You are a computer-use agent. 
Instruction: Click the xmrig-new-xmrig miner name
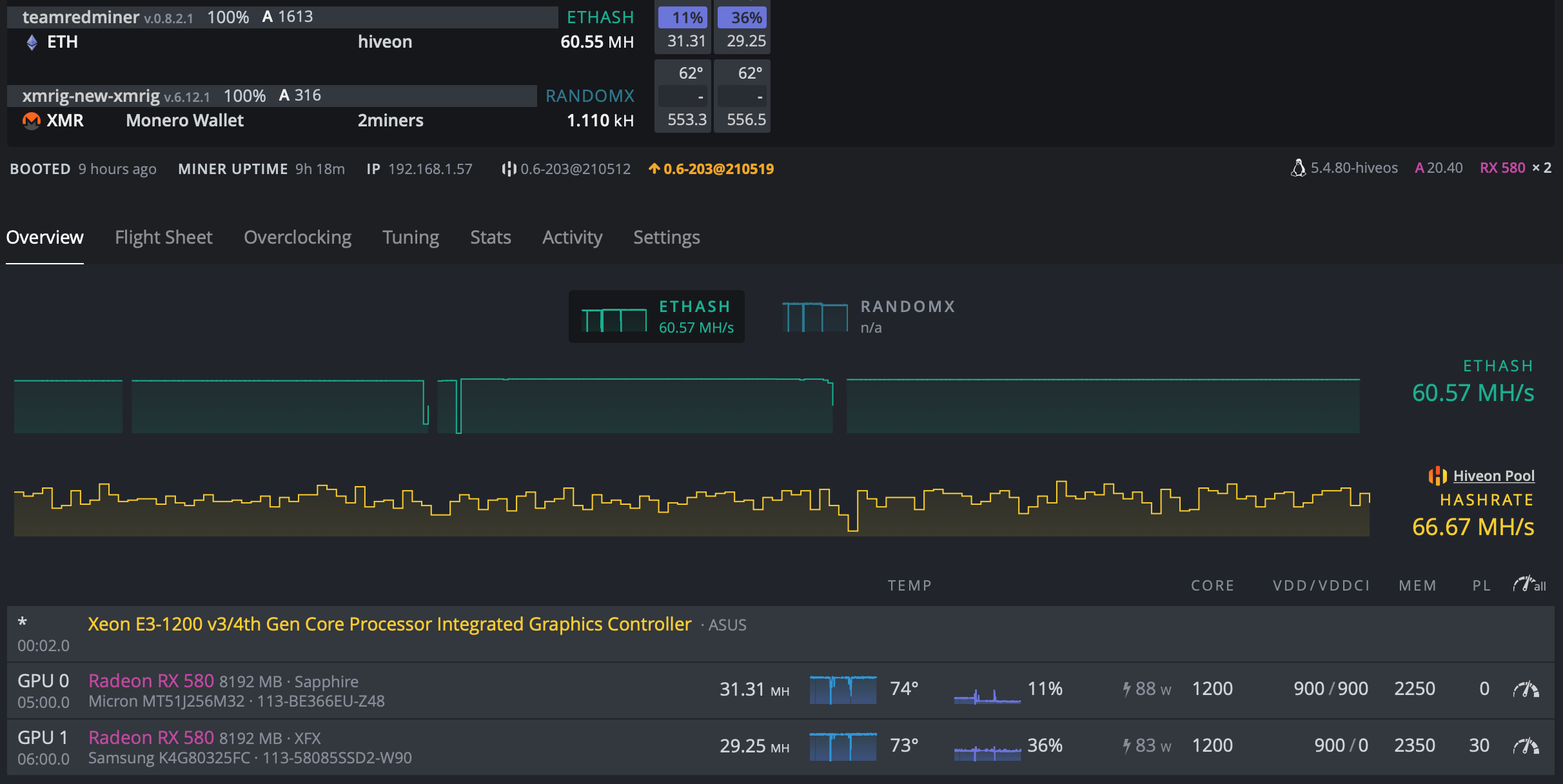tap(91, 96)
